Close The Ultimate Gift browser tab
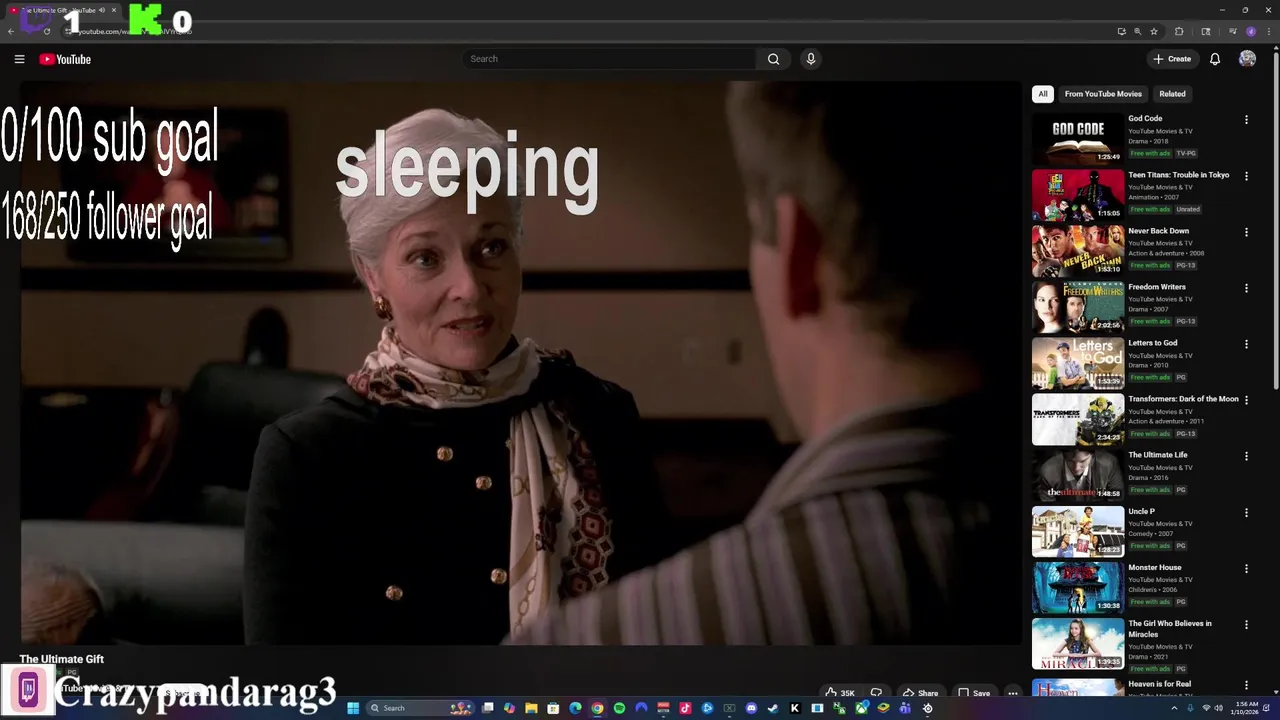The height and width of the screenshot is (720, 1280). [114, 10]
